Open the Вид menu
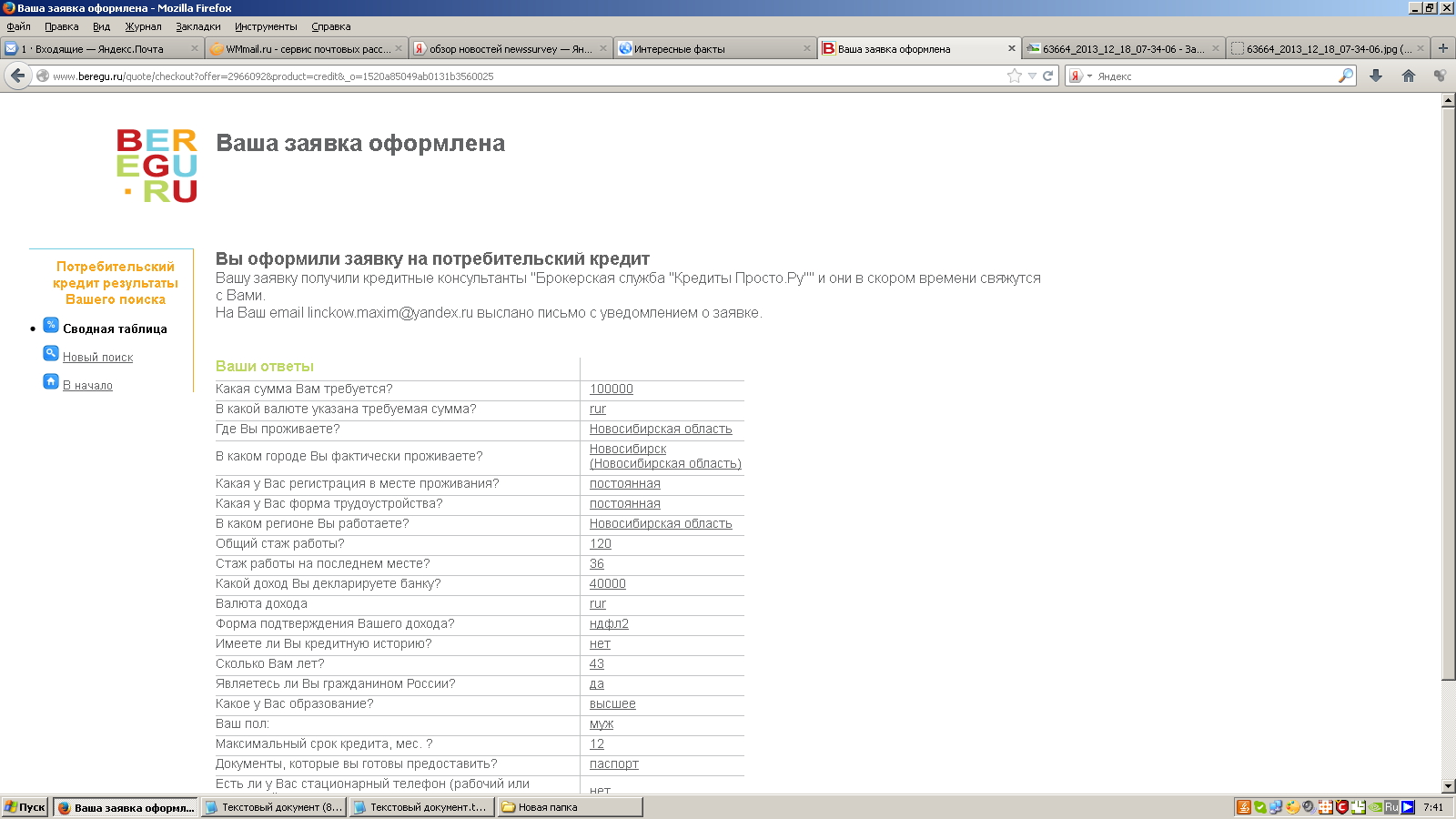 pyautogui.click(x=101, y=26)
